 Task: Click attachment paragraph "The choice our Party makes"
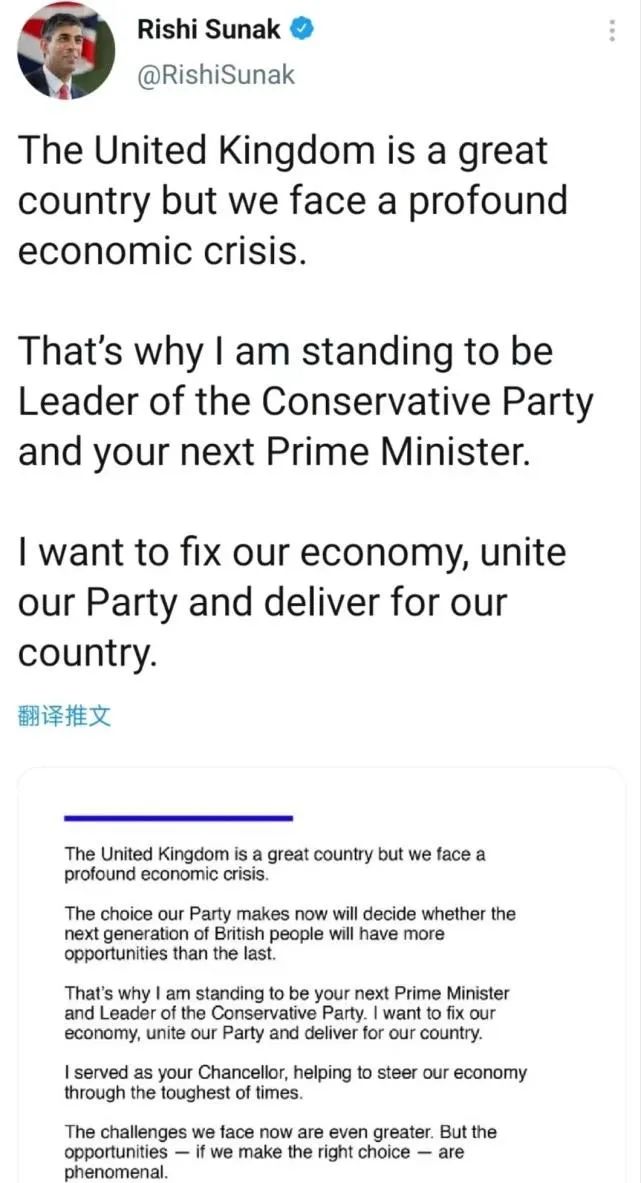290,934
